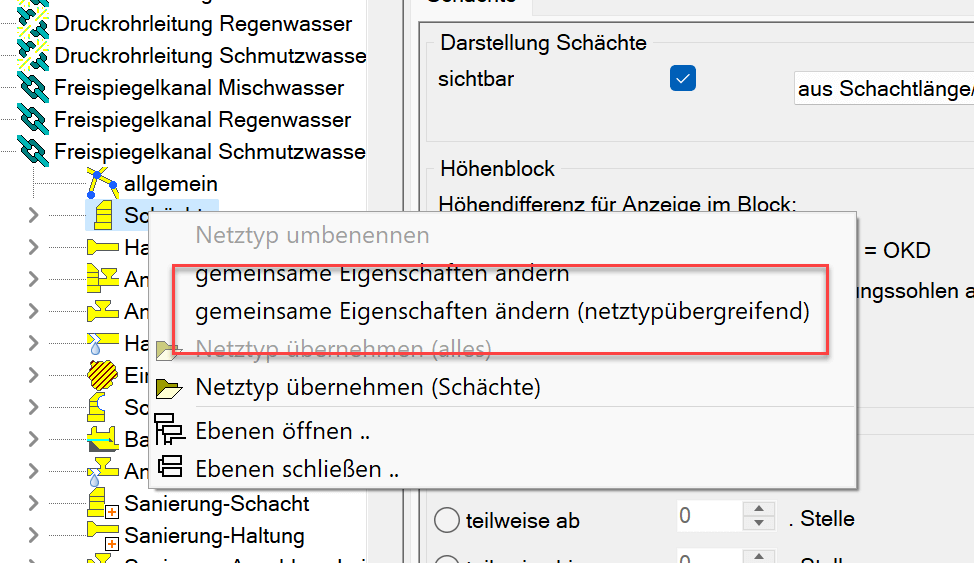Select 'Netztyp übernehmen (Schächte)' from context menu
The width and height of the screenshot is (974, 563).
368,387
